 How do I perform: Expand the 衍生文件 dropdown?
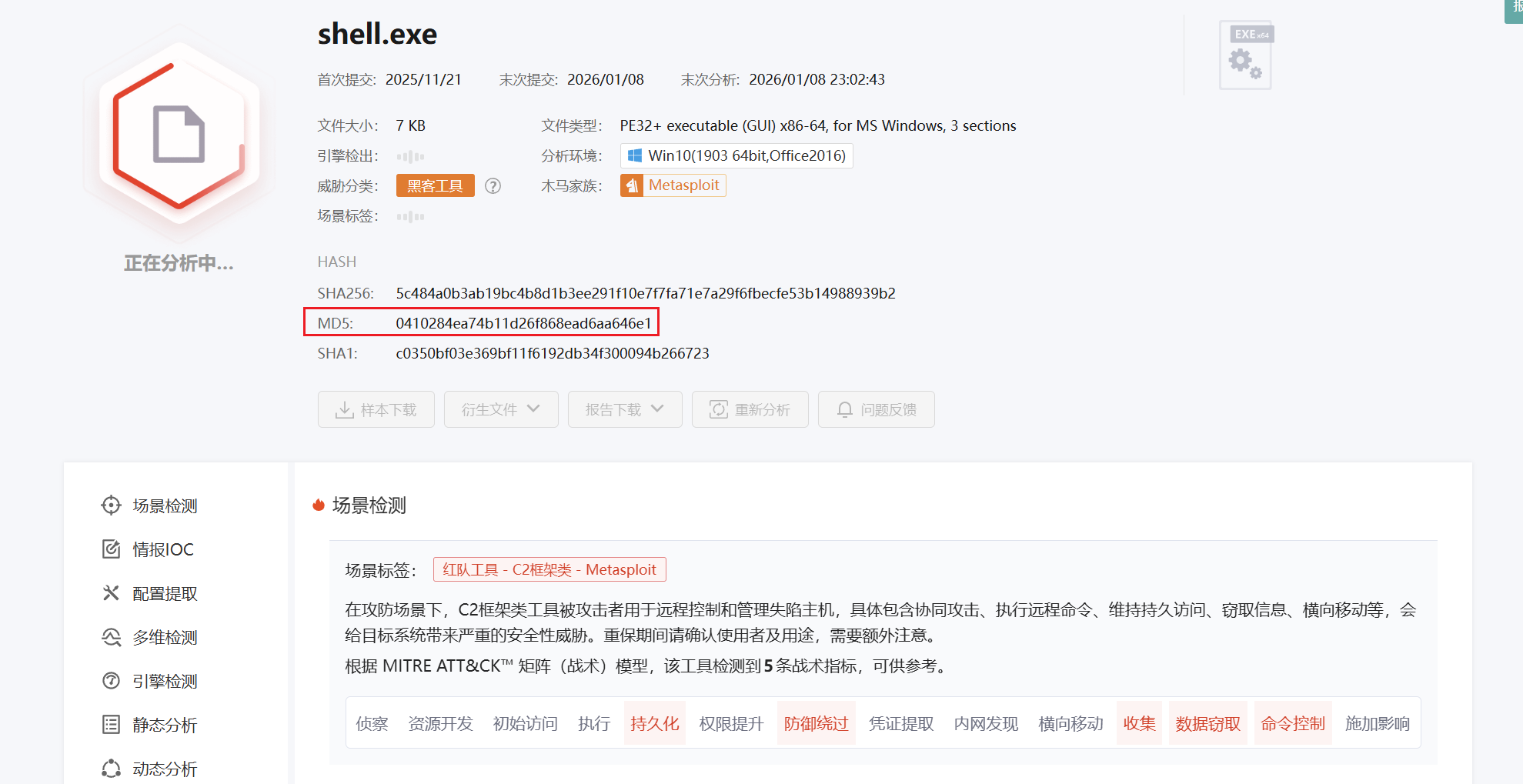point(501,409)
